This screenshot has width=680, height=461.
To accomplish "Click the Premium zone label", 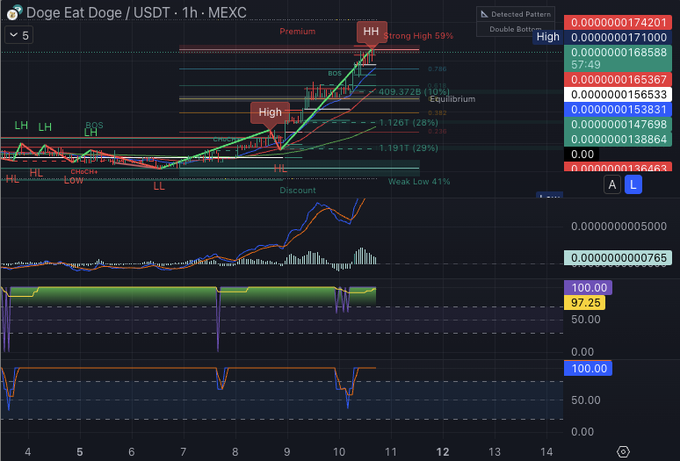I will (298, 31).
